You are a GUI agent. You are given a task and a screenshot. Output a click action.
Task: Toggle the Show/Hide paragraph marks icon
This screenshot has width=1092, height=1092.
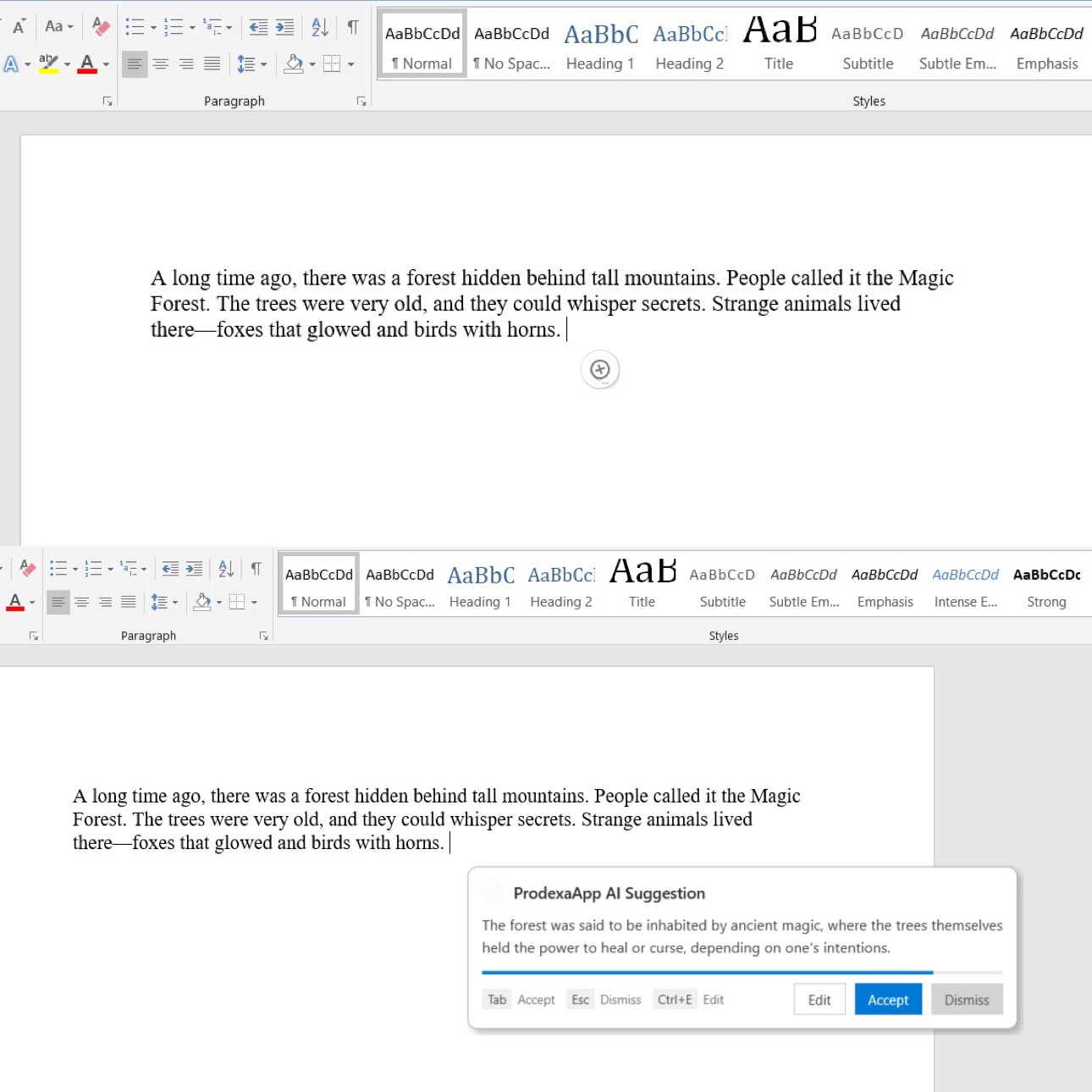pos(352,26)
